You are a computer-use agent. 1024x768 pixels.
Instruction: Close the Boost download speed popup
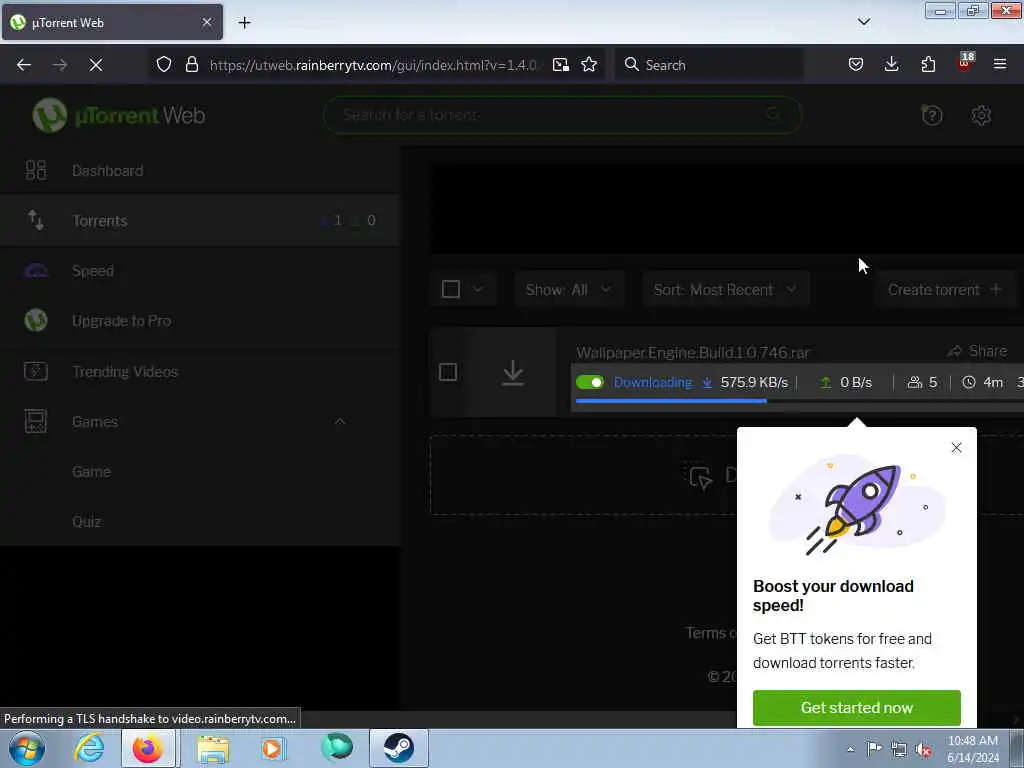click(956, 447)
